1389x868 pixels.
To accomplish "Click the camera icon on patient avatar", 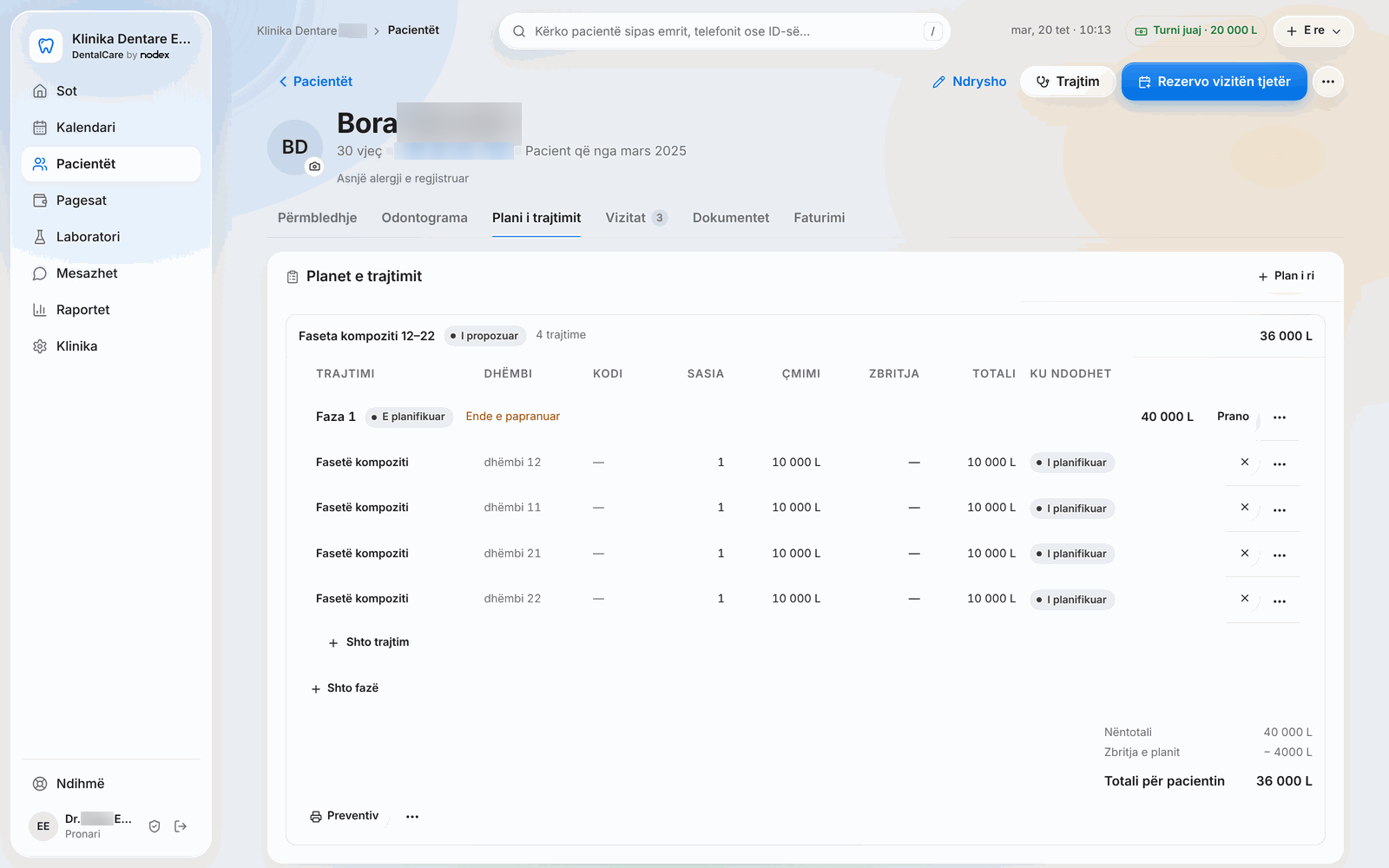I will tap(314, 166).
